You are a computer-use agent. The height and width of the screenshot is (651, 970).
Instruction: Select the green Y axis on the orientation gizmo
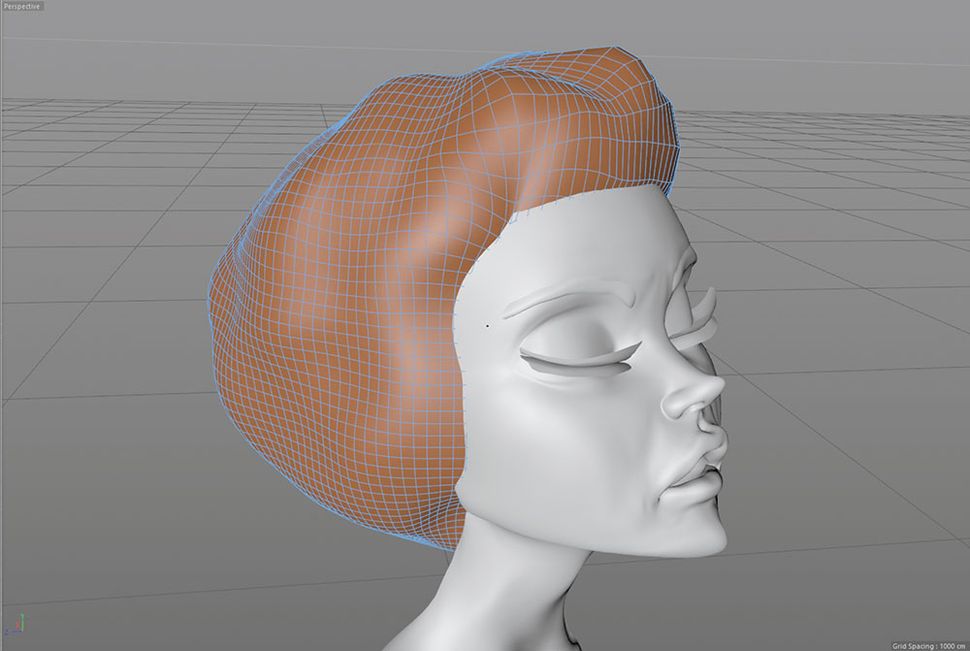pos(22,613)
